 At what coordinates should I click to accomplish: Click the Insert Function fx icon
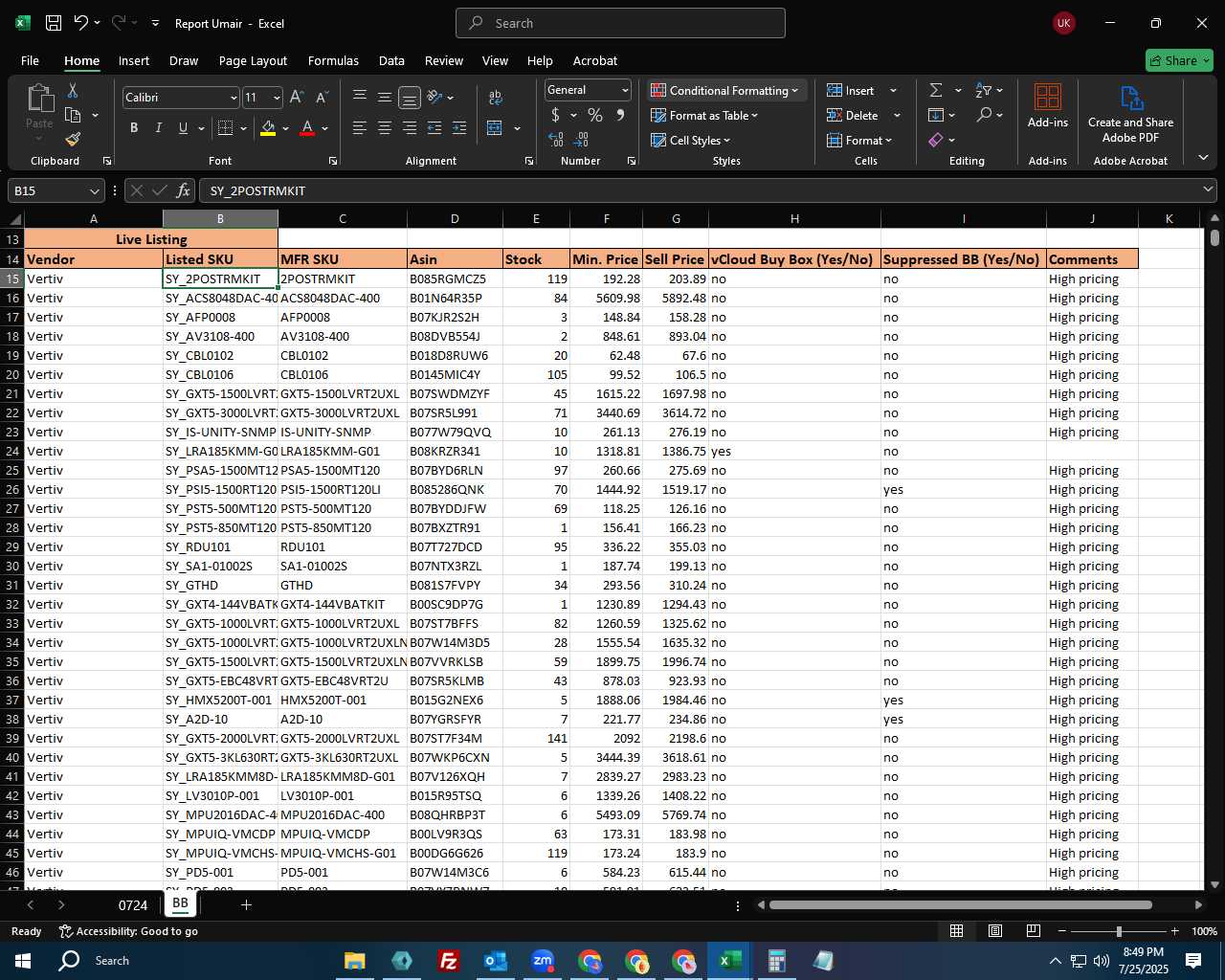tap(184, 190)
